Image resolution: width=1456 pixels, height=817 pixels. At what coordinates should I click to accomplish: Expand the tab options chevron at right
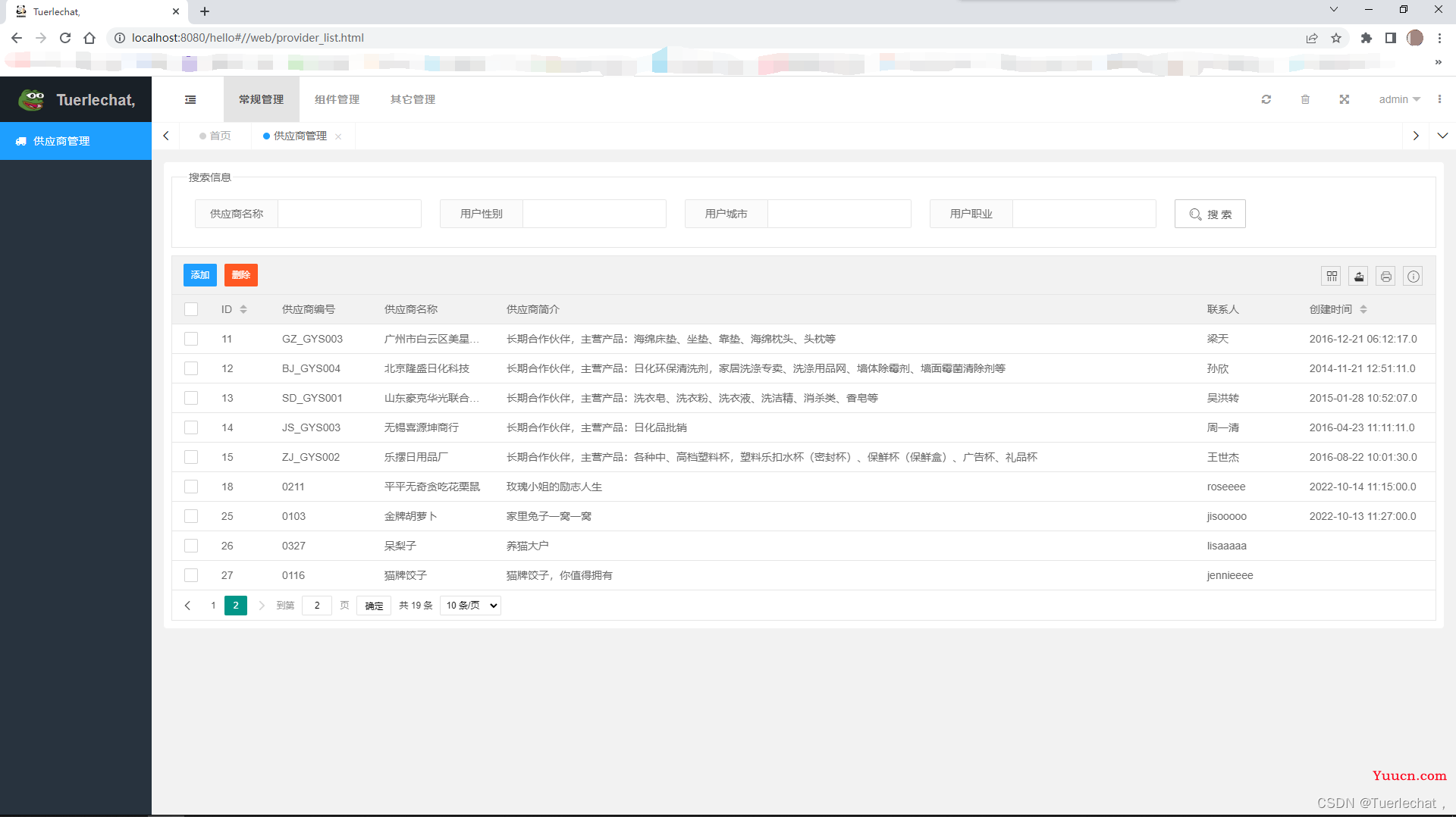pyautogui.click(x=1442, y=136)
